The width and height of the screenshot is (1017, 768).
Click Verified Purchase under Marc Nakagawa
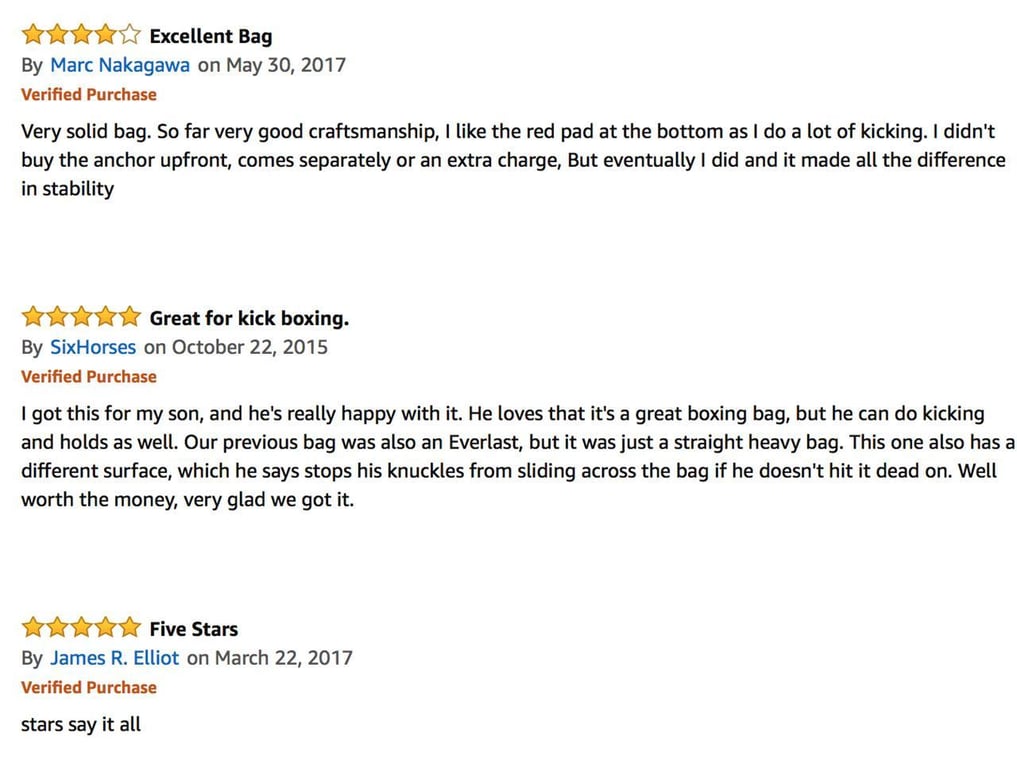coord(89,95)
